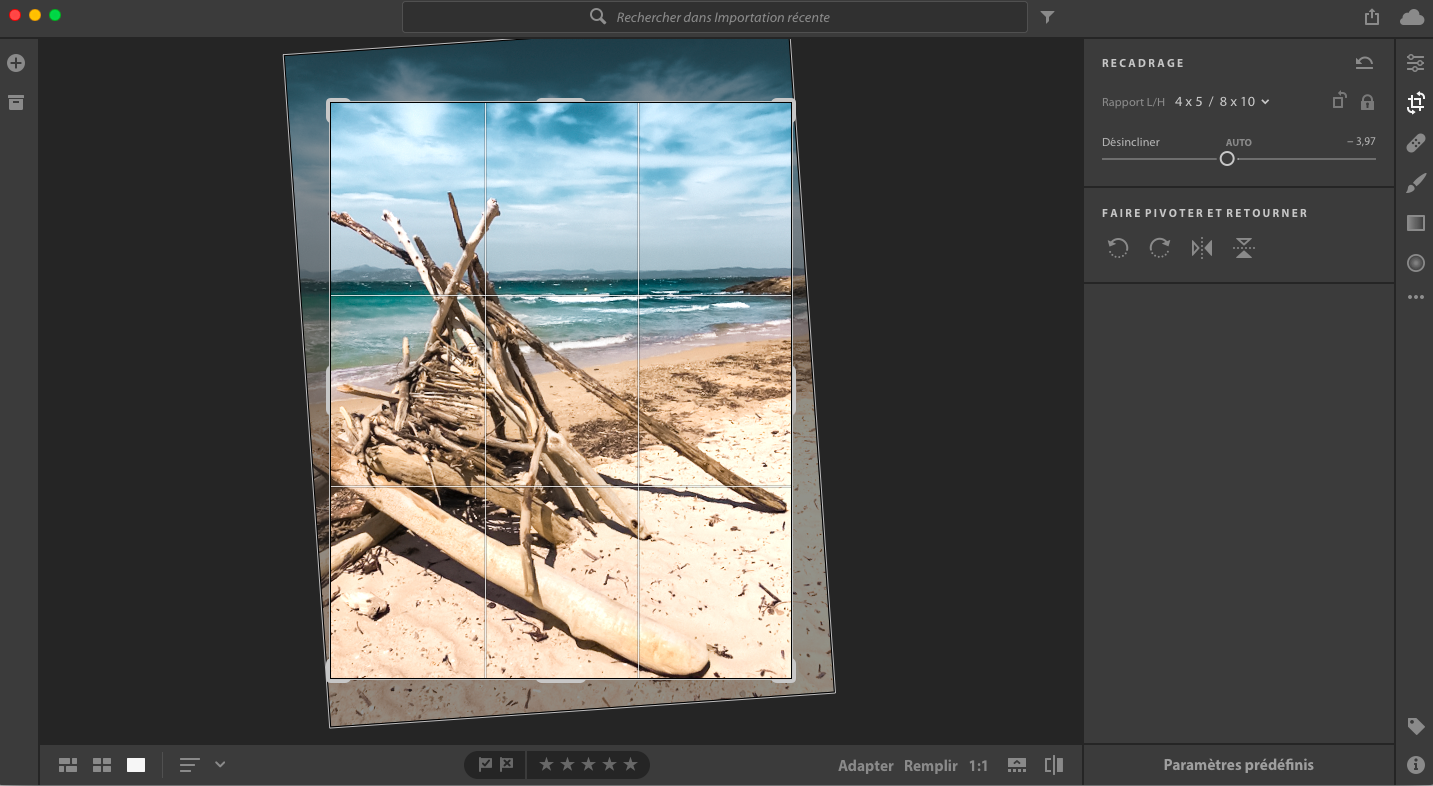Screen dimensions: 1433x786
Task: Toggle the filmstrip display
Action: [x=1016, y=765]
